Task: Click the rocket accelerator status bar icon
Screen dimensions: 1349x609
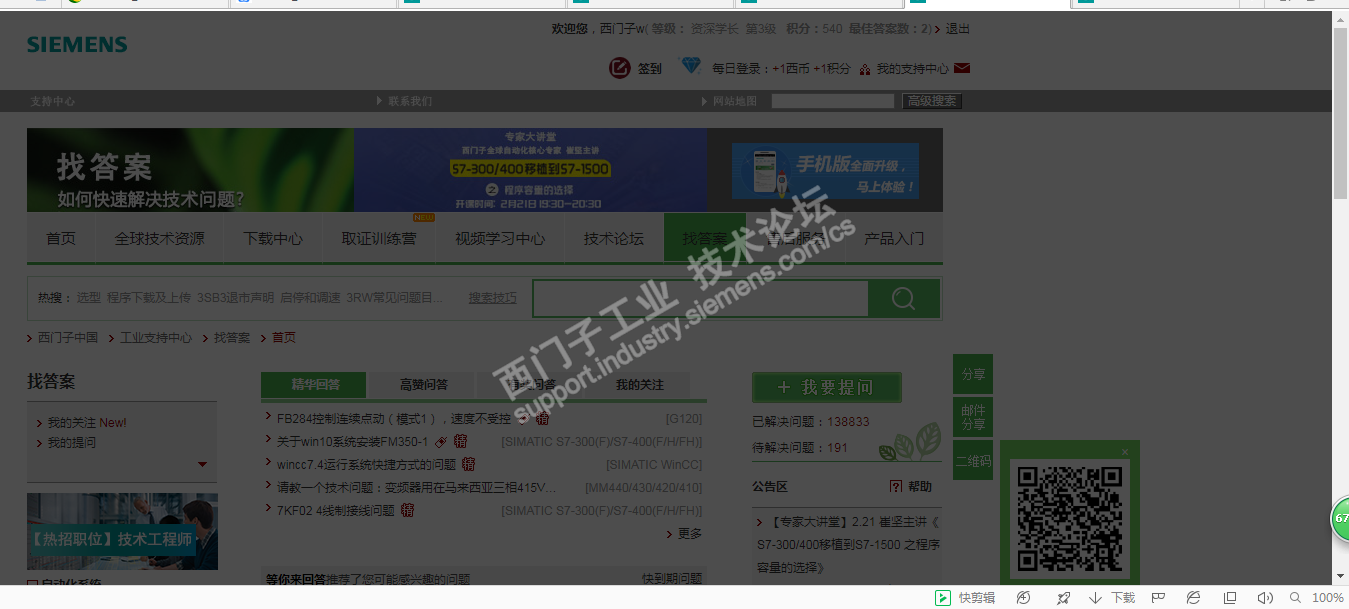Action: coord(1064,598)
